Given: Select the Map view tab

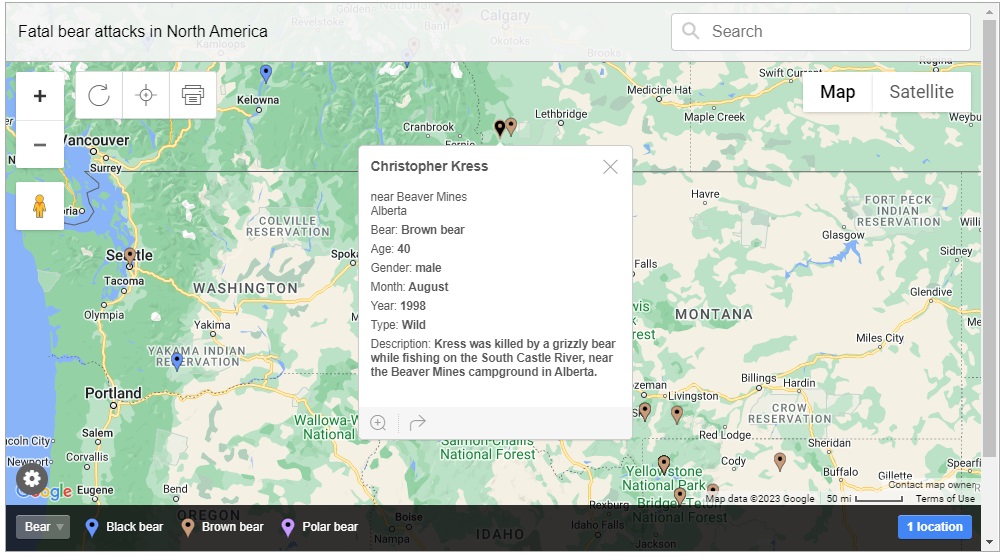Looking at the screenshot, I should click(837, 92).
